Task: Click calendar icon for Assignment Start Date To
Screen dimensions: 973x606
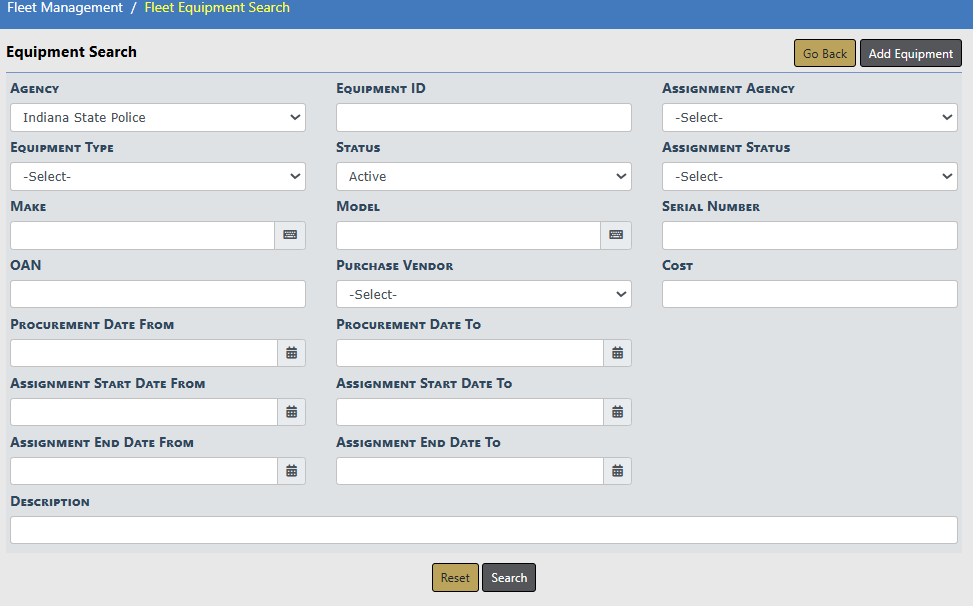Action: 617,412
